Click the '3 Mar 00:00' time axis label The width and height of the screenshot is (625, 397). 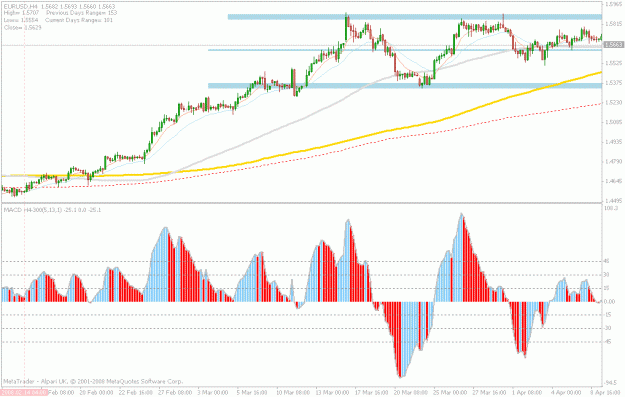tap(212, 393)
